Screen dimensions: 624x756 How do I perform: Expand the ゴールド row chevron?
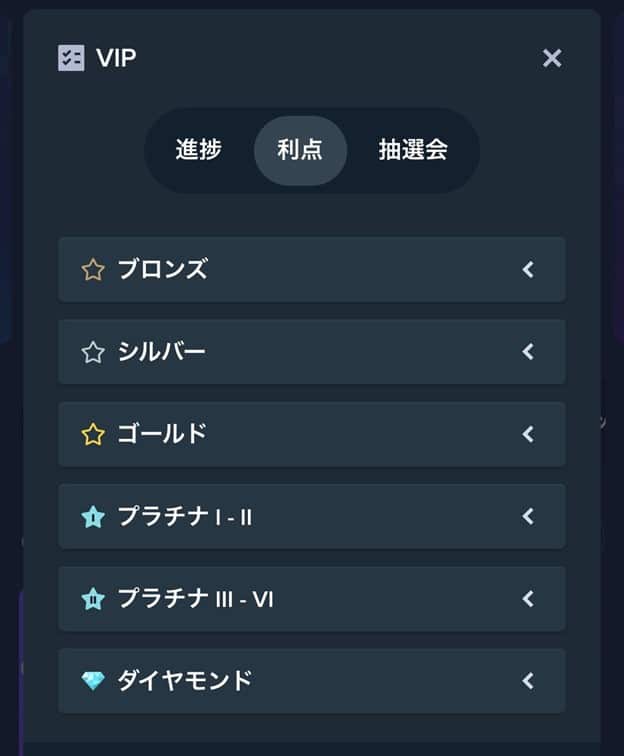point(528,434)
